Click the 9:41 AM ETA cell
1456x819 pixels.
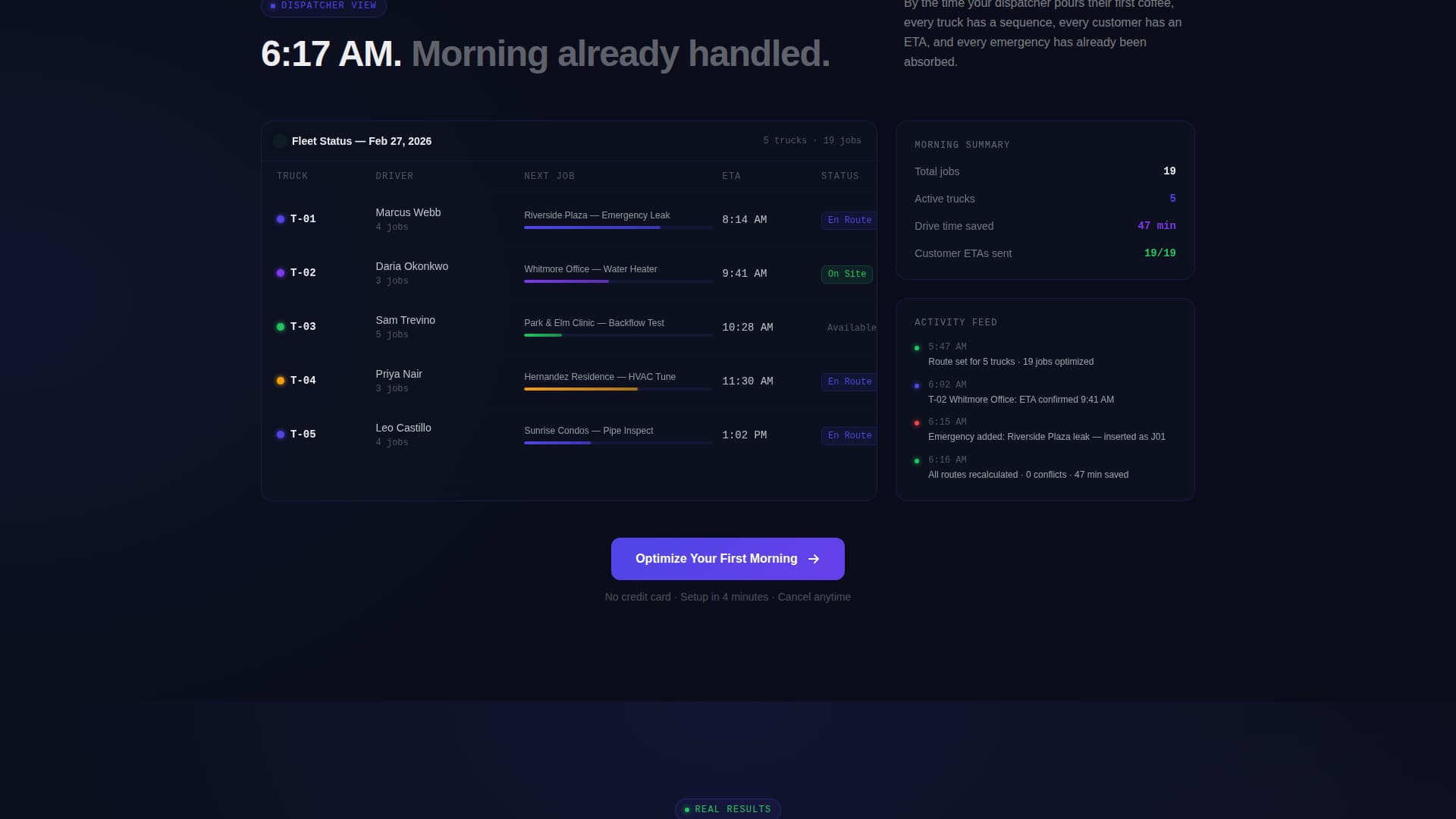point(745,274)
